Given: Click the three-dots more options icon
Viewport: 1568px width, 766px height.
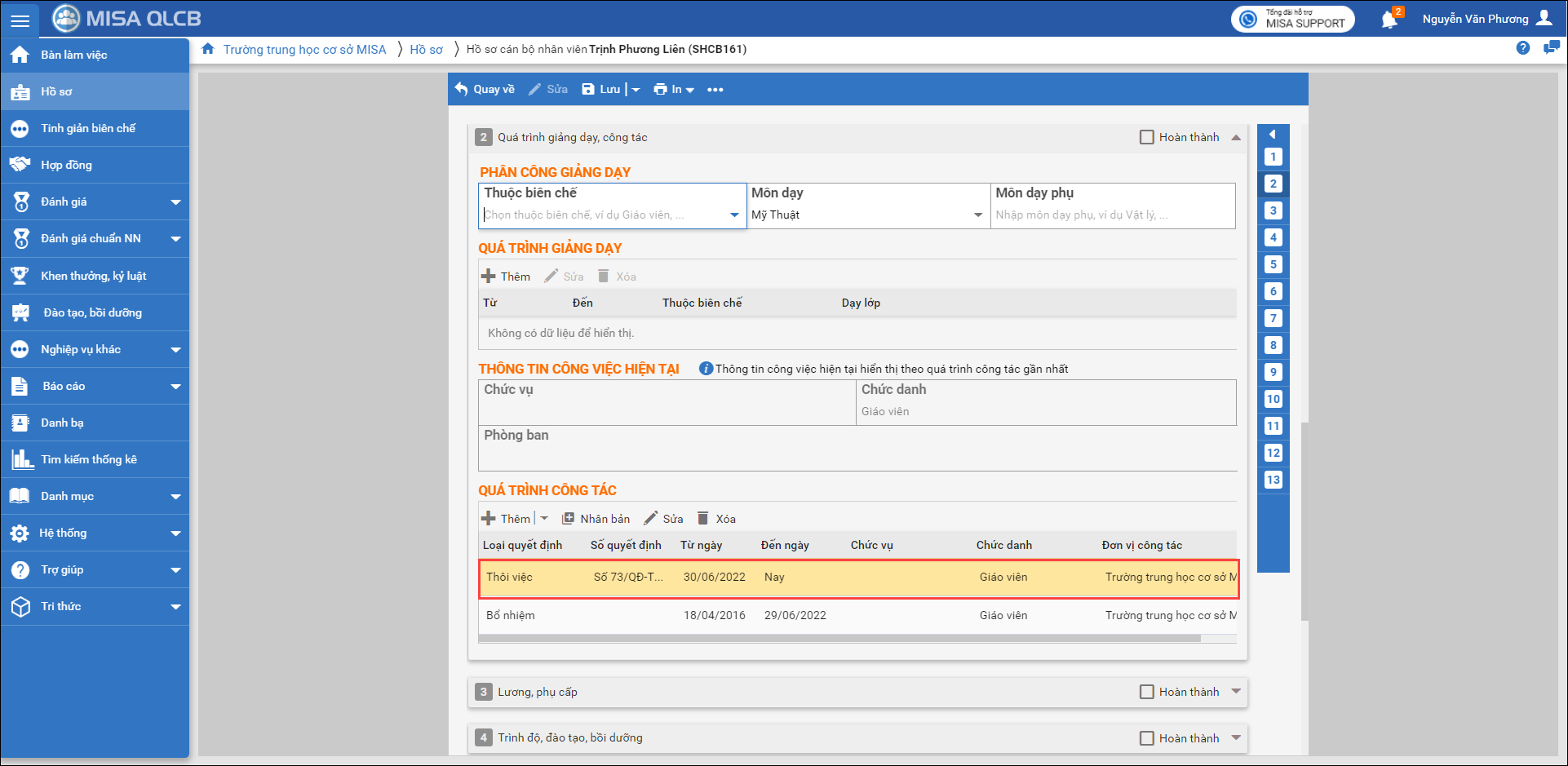Looking at the screenshot, I should click(x=715, y=90).
